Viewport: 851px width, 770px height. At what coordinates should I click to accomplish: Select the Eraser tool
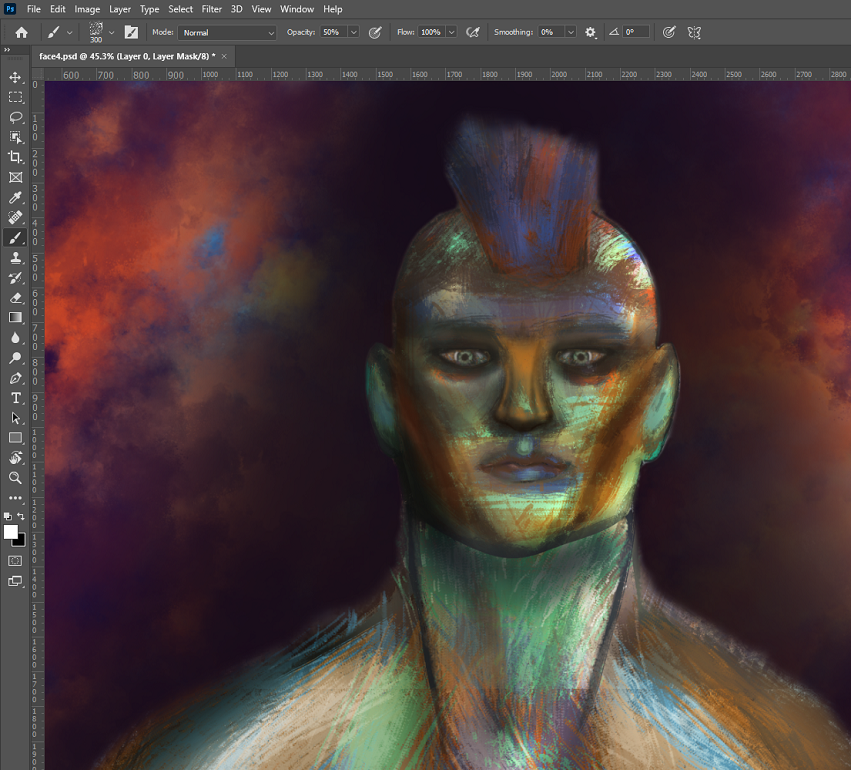[15, 297]
